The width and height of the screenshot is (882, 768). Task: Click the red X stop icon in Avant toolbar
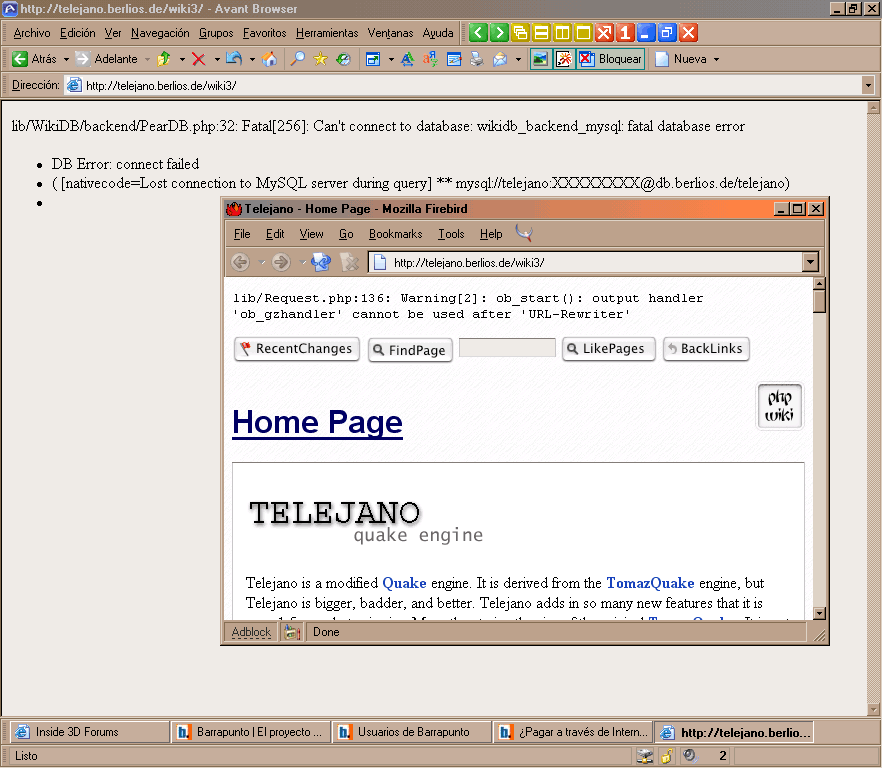(x=199, y=59)
